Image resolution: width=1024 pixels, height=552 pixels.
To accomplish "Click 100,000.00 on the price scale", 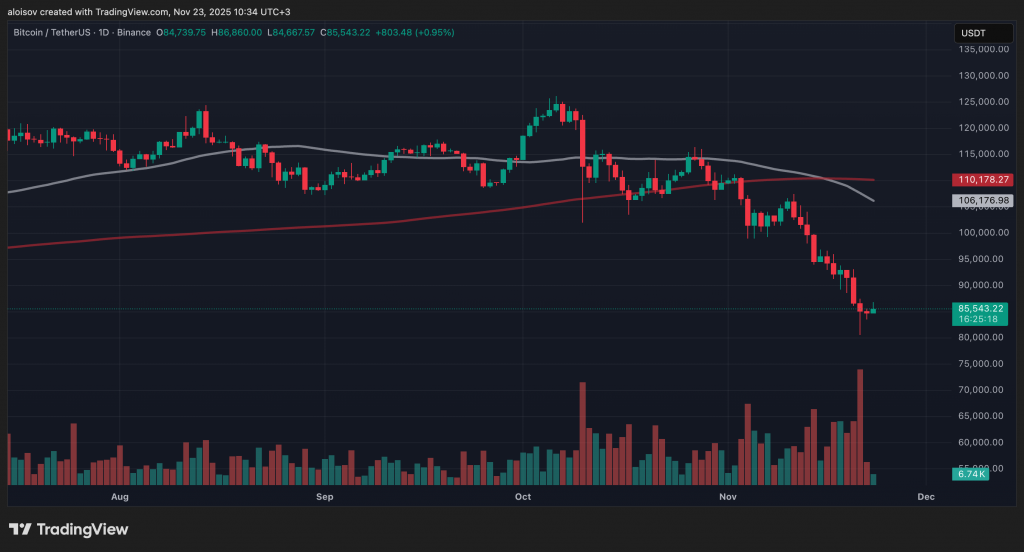I will (981, 232).
